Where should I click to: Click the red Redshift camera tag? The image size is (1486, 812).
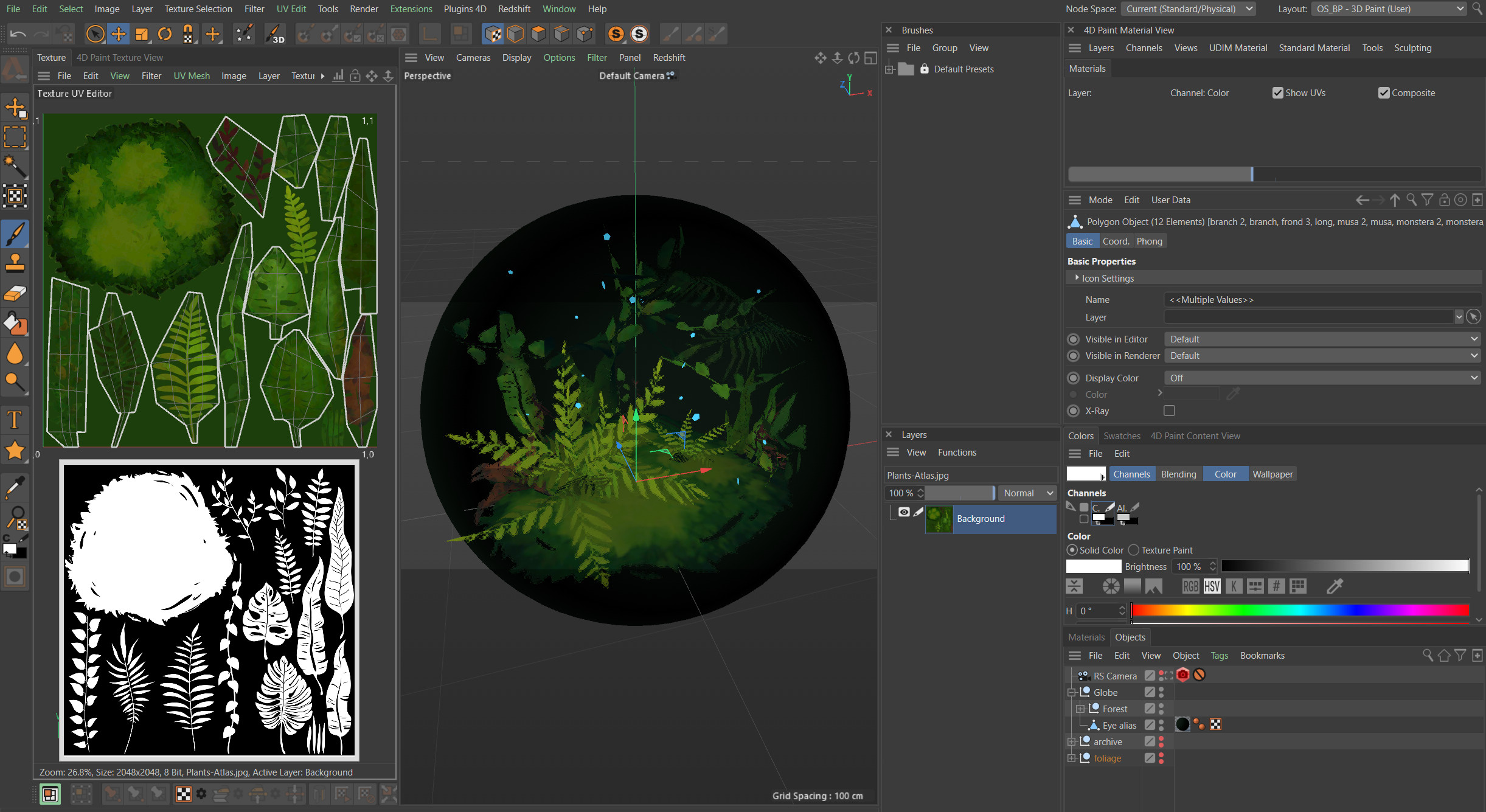(x=1182, y=675)
